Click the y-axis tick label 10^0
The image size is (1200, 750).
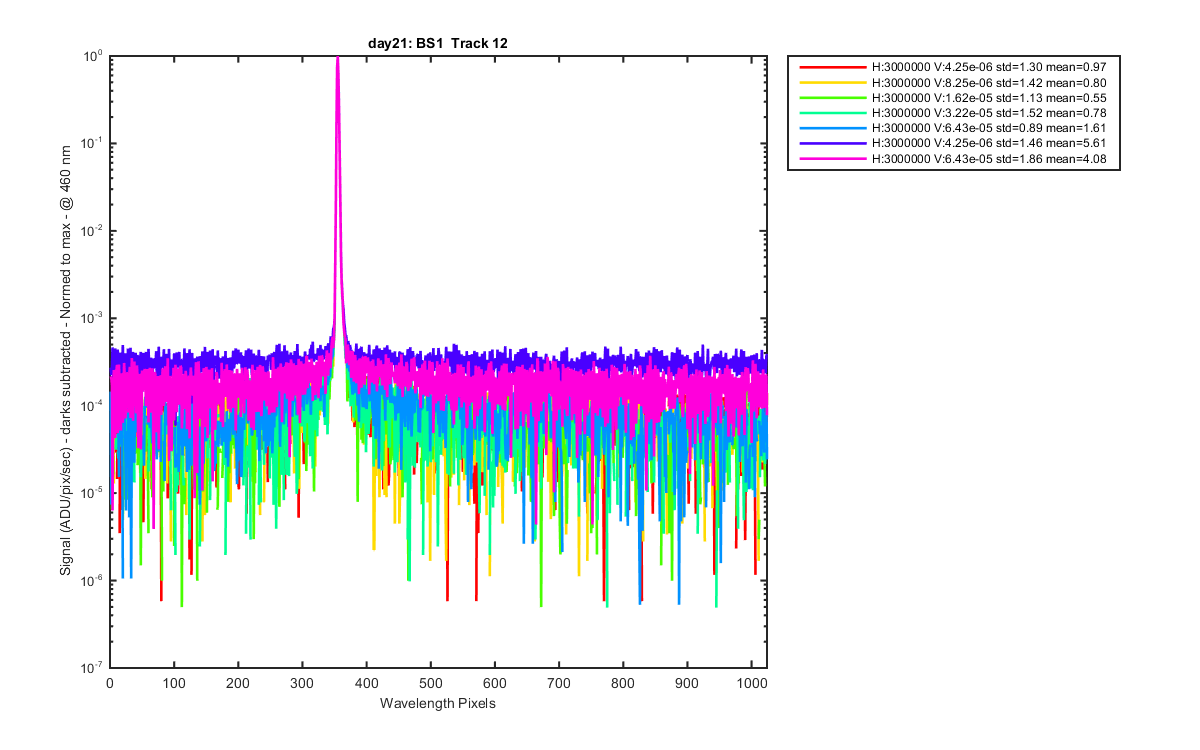[x=94, y=56]
